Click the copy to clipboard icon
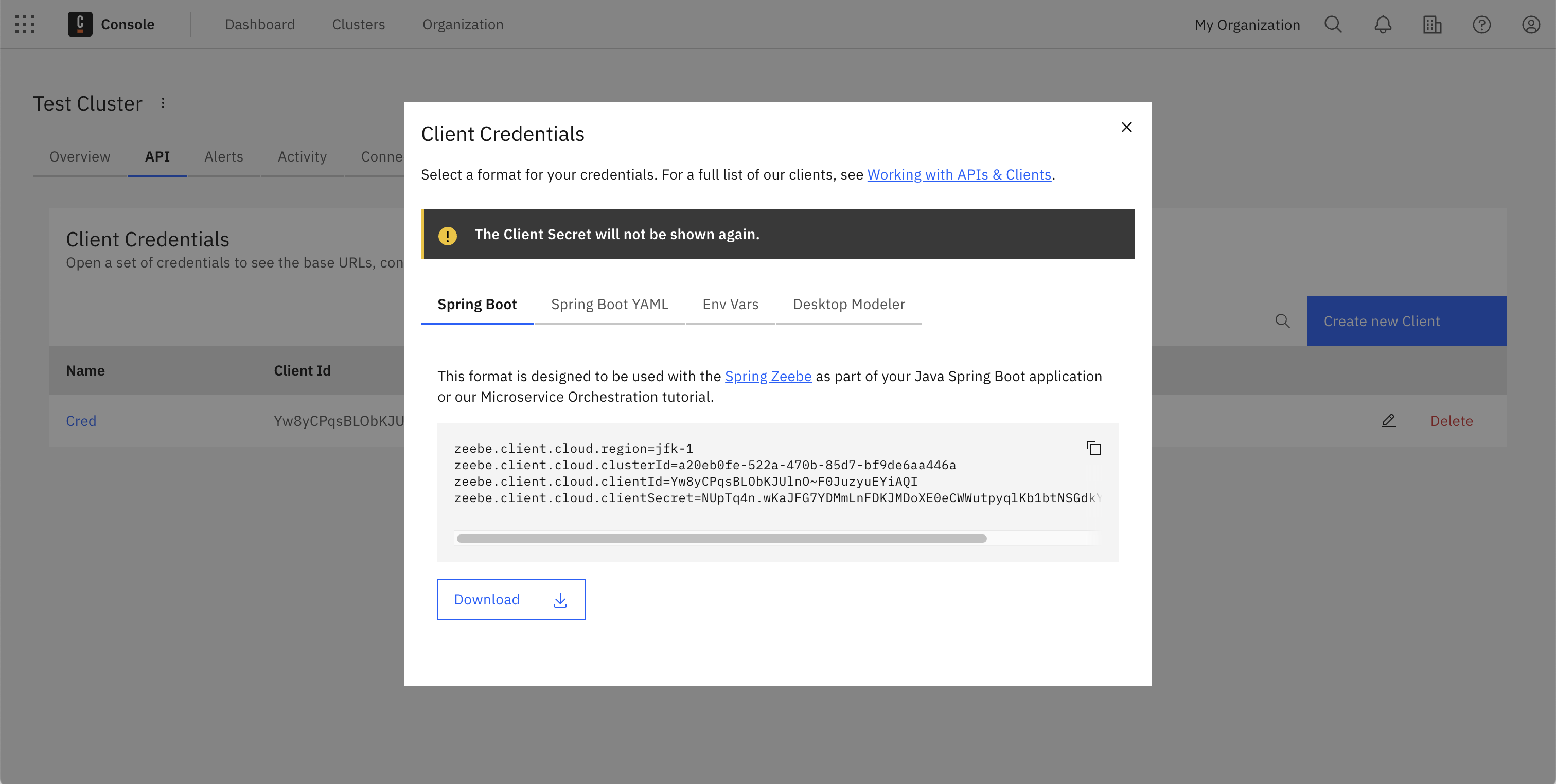The width and height of the screenshot is (1556, 784). [1094, 447]
